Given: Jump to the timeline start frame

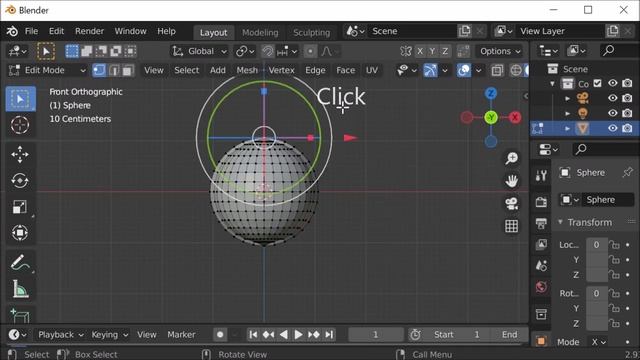Looking at the screenshot, I should (253, 335).
